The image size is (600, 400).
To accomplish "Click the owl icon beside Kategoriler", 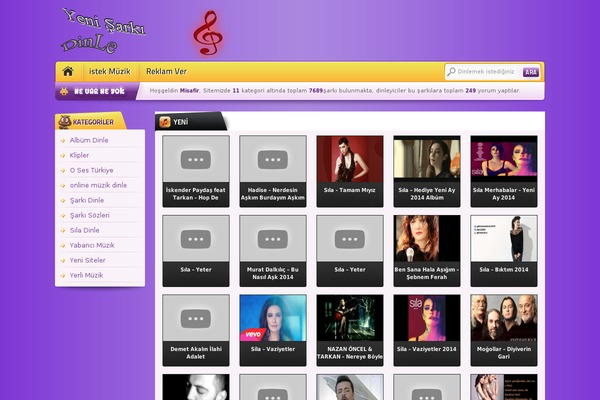I will tap(65, 122).
